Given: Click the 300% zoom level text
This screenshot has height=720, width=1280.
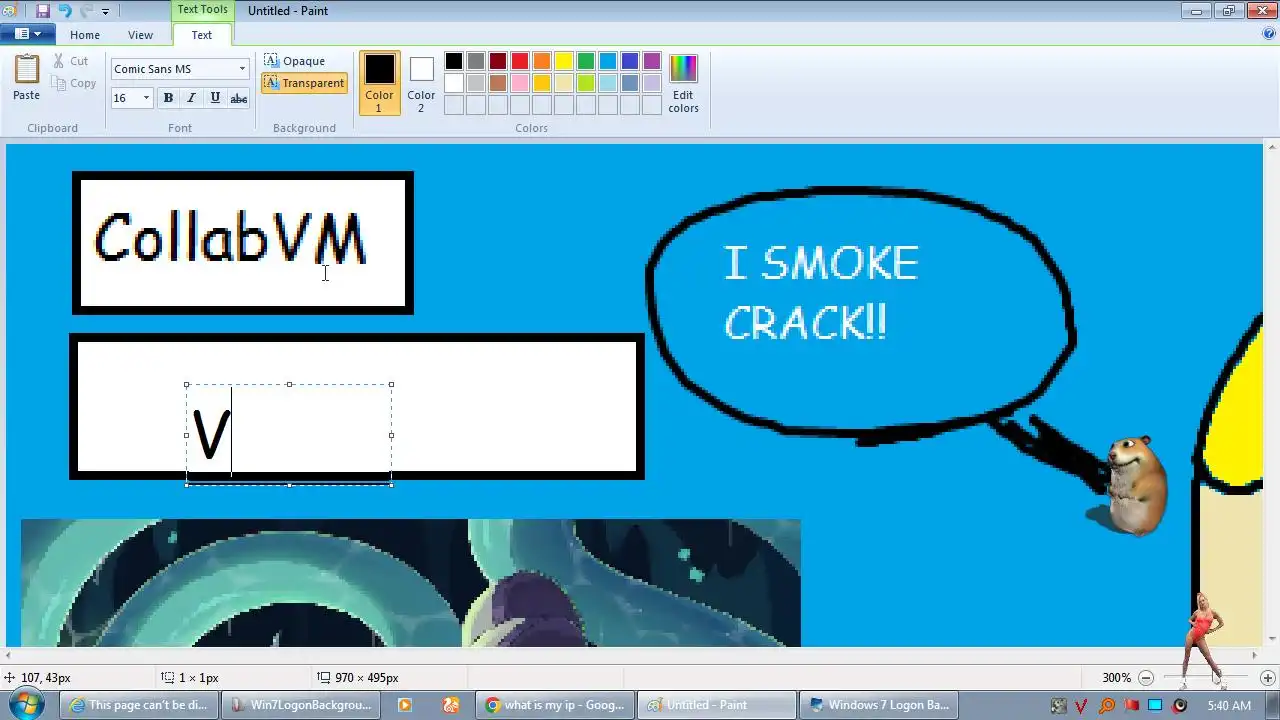Looking at the screenshot, I should point(1117,678).
